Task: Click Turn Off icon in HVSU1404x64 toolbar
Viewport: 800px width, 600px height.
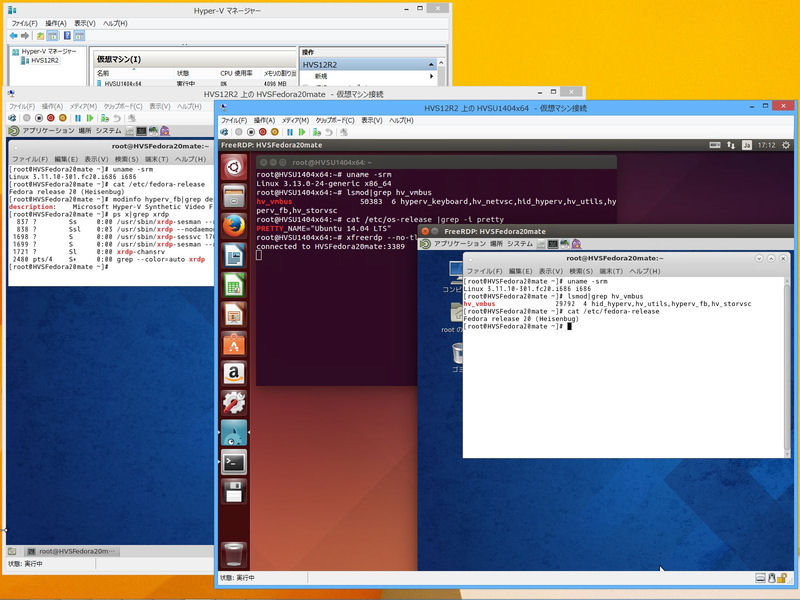Action: coord(251,132)
